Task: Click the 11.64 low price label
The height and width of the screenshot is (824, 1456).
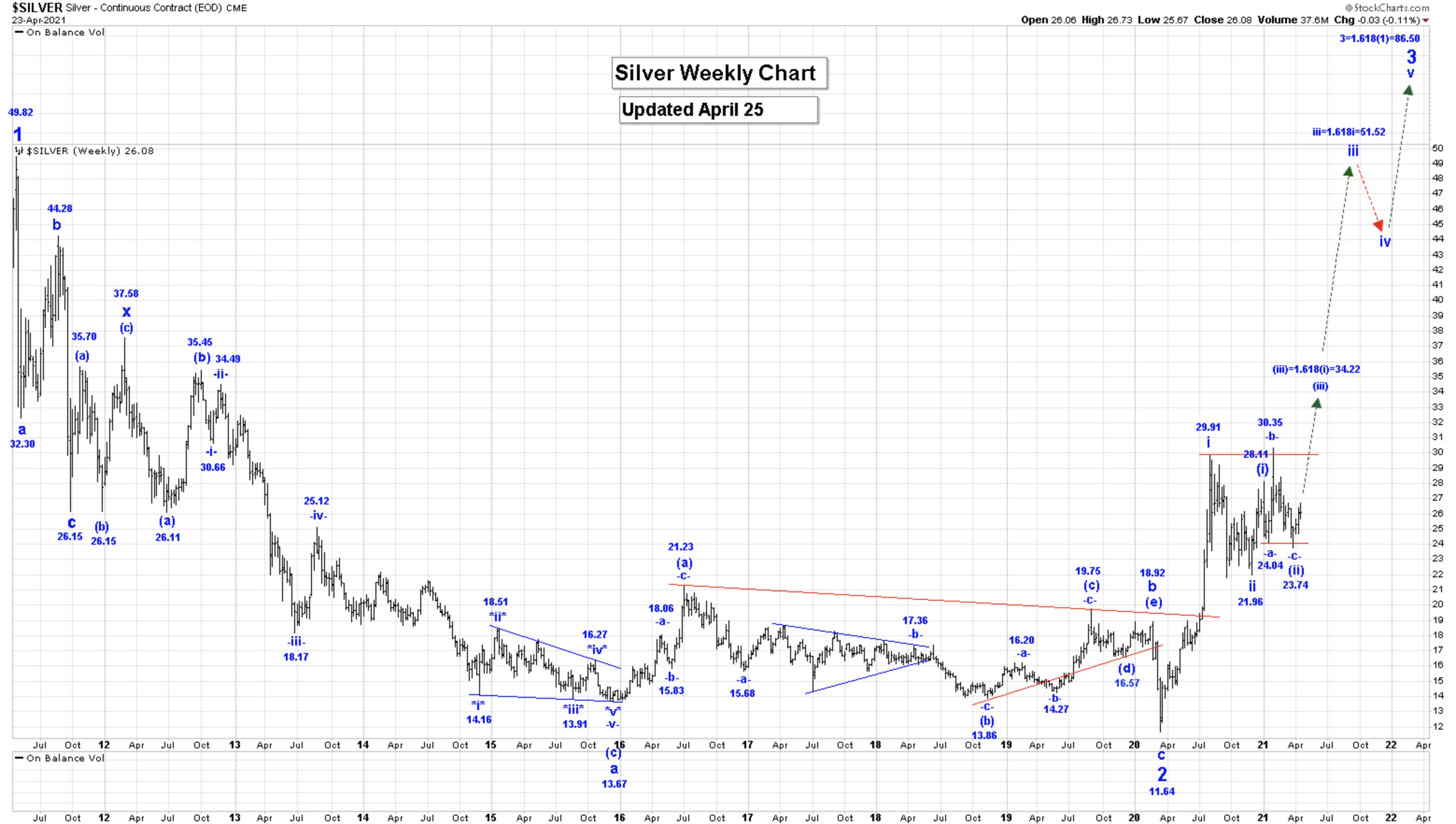Action: pos(1162,792)
